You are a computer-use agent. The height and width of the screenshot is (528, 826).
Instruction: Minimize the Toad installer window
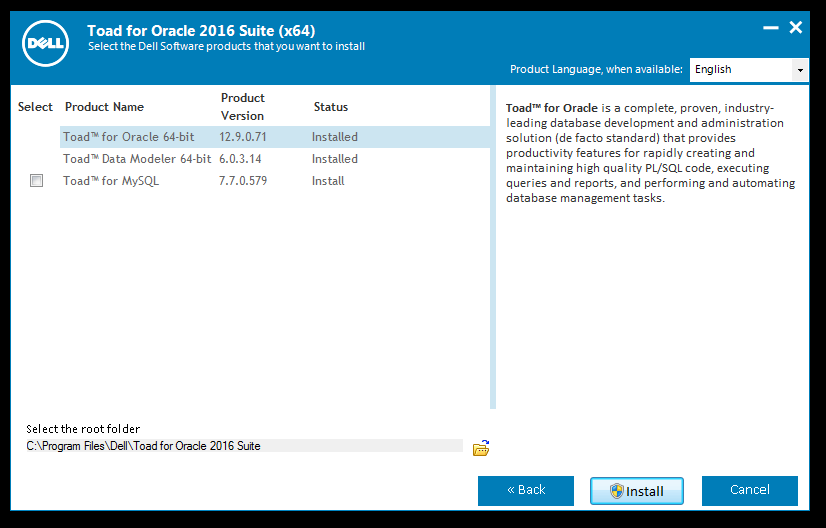pyautogui.click(x=770, y=29)
